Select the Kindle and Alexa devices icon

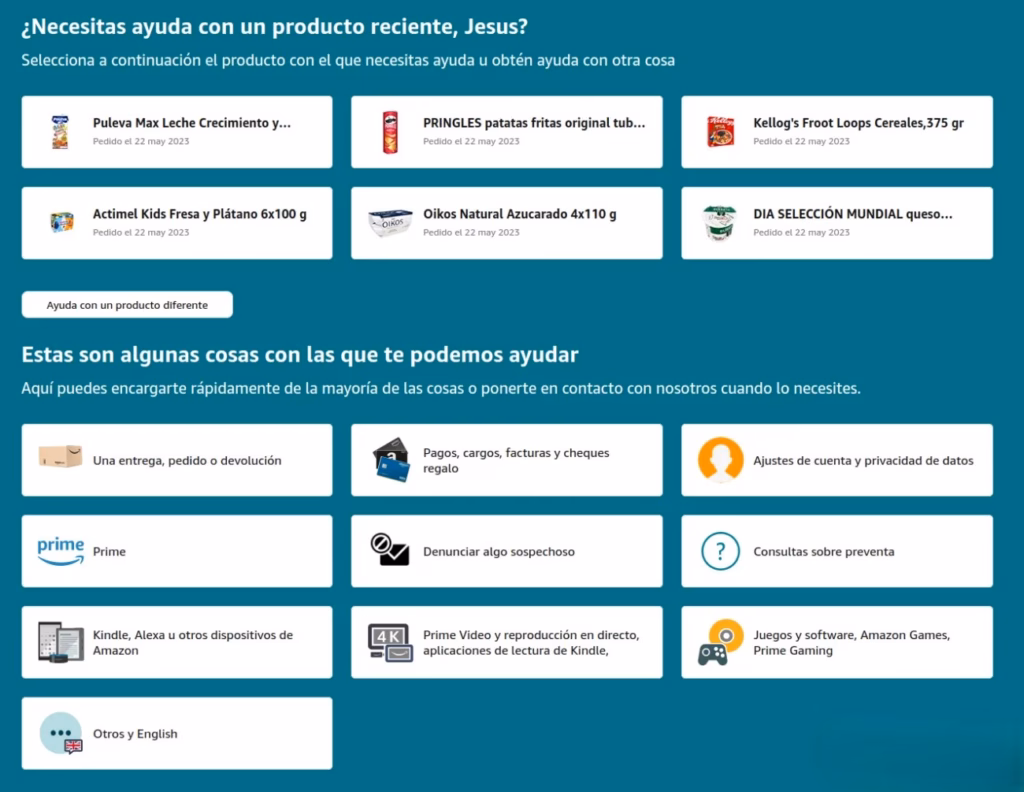[61, 642]
